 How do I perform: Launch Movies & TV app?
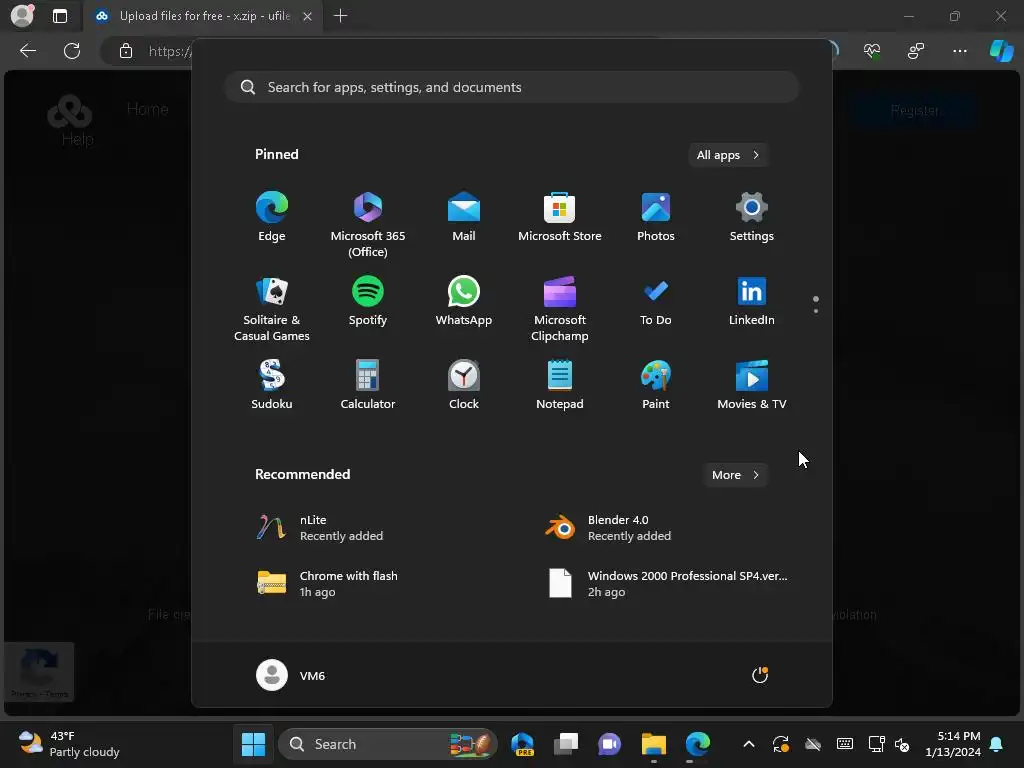(x=752, y=385)
